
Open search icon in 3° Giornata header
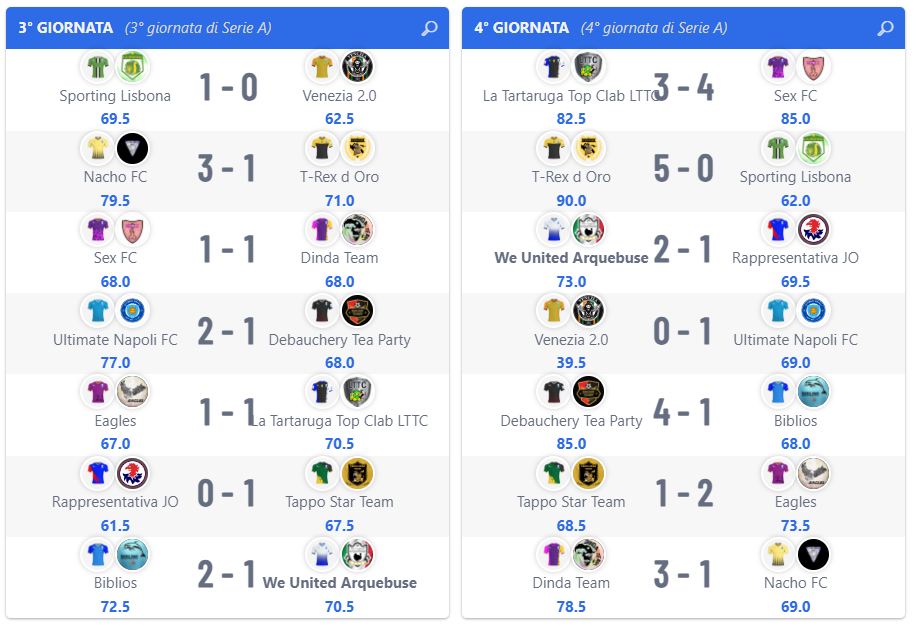[429, 28]
